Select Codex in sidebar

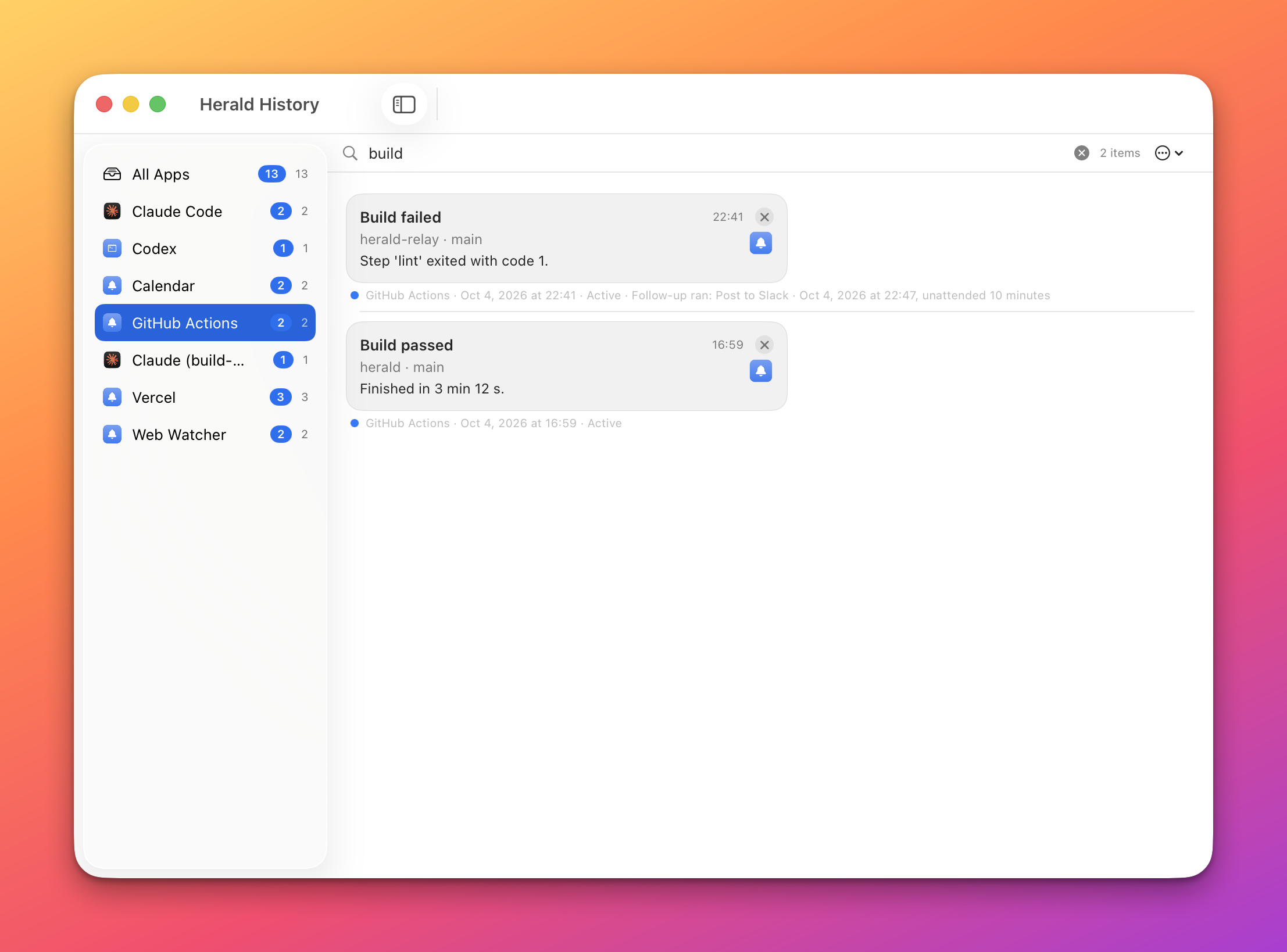205,249
